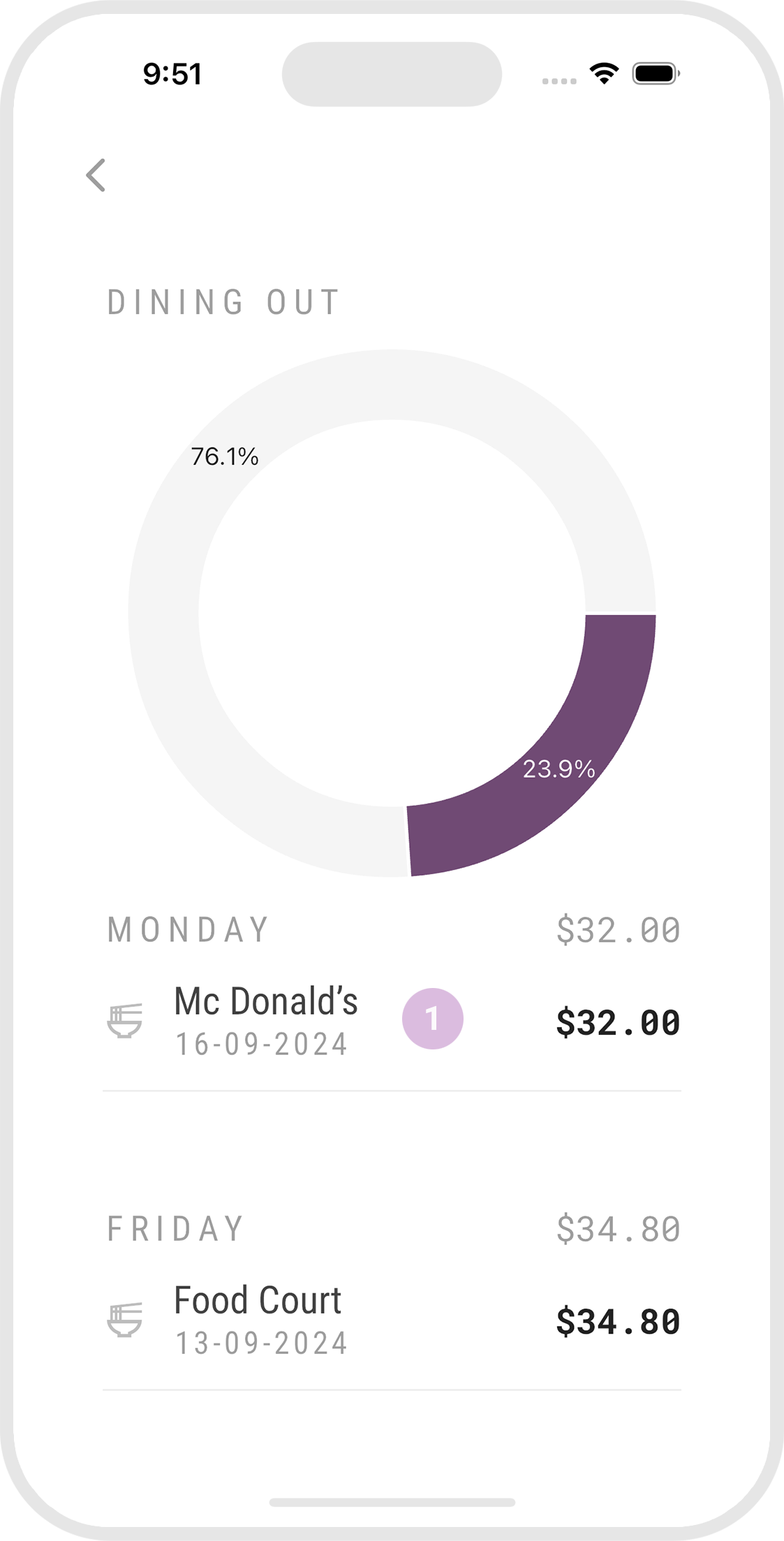Tap the noodle bowl icon beside Food Court
Image resolution: width=784 pixels, height=1541 pixels.
coord(125,1320)
